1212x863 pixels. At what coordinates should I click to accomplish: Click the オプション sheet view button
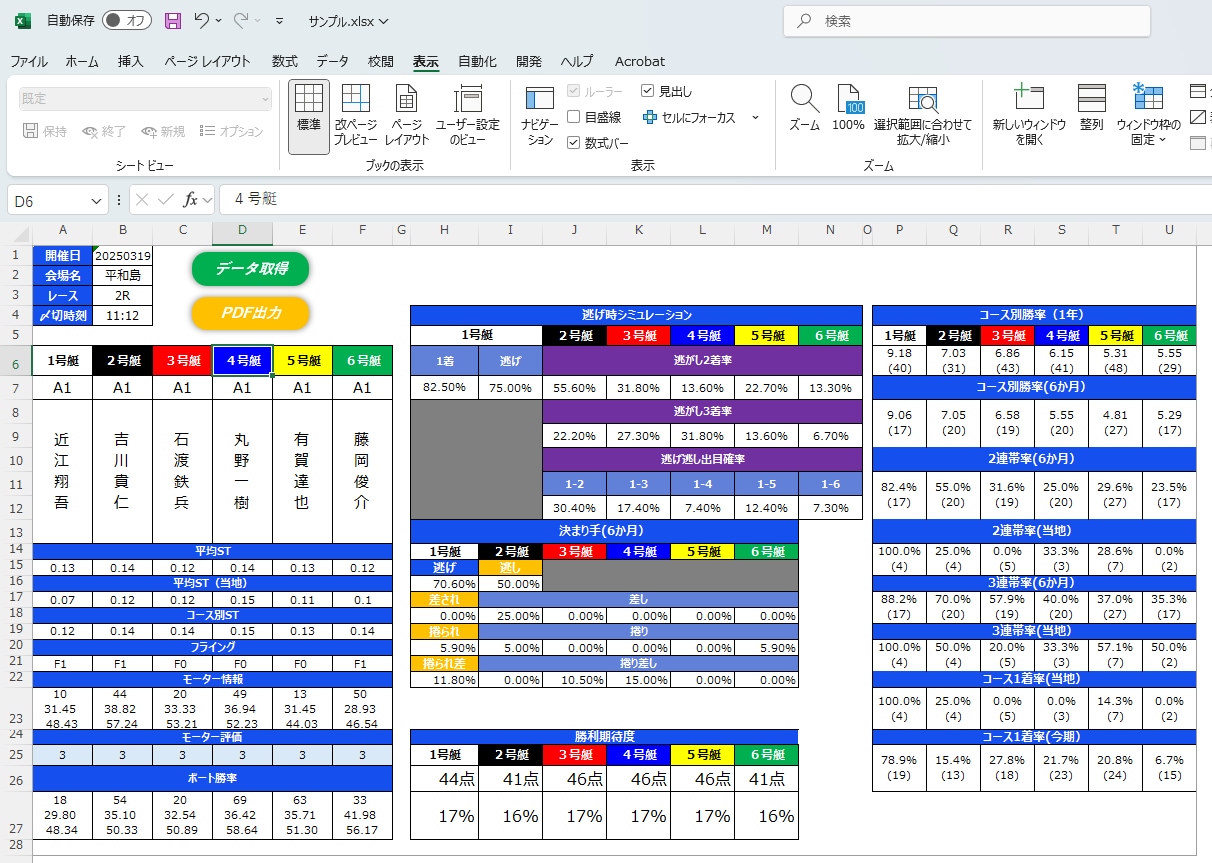point(231,131)
